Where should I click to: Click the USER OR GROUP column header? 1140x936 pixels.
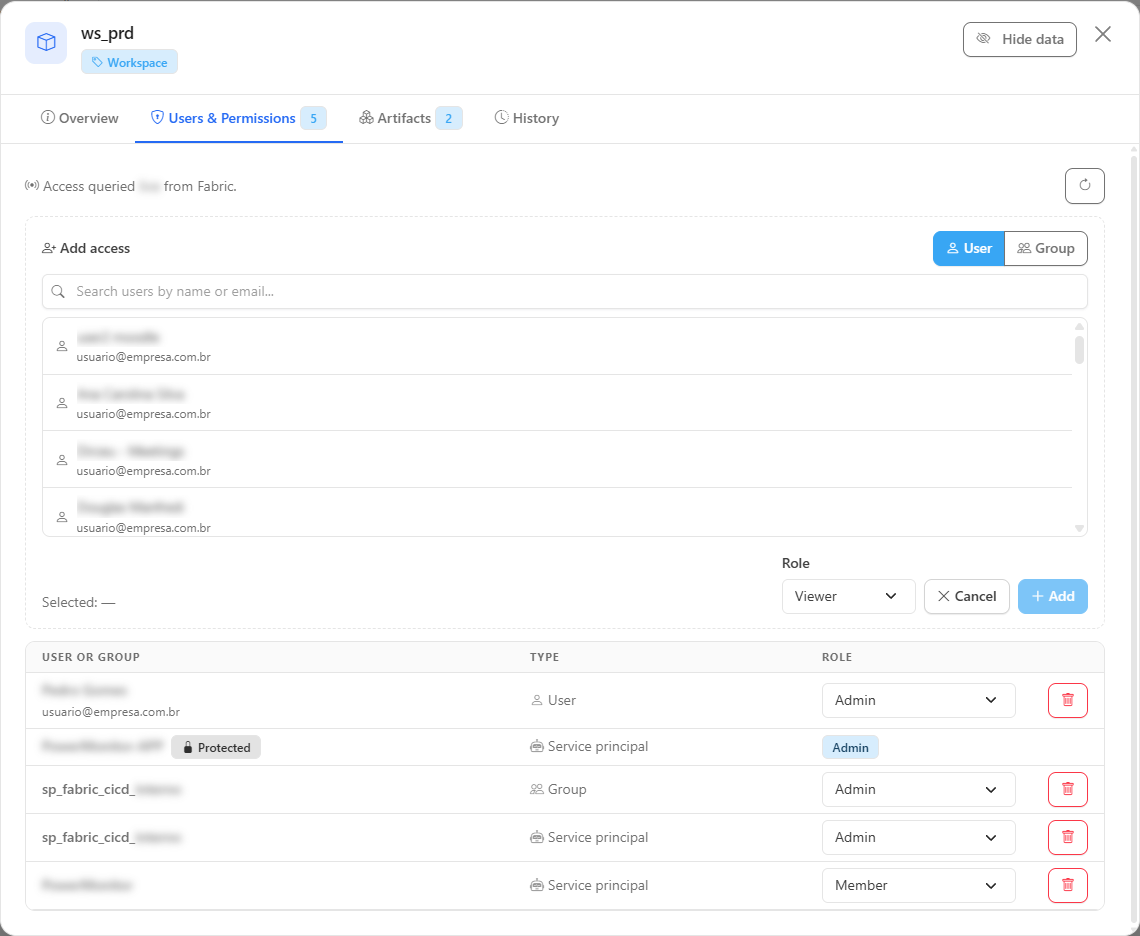pos(91,657)
